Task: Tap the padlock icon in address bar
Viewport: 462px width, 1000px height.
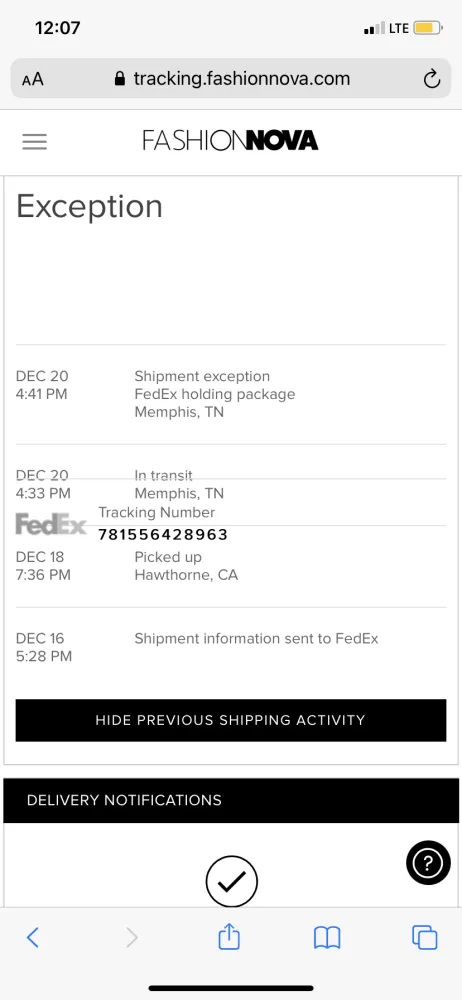Action: pyautogui.click(x=119, y=79)
